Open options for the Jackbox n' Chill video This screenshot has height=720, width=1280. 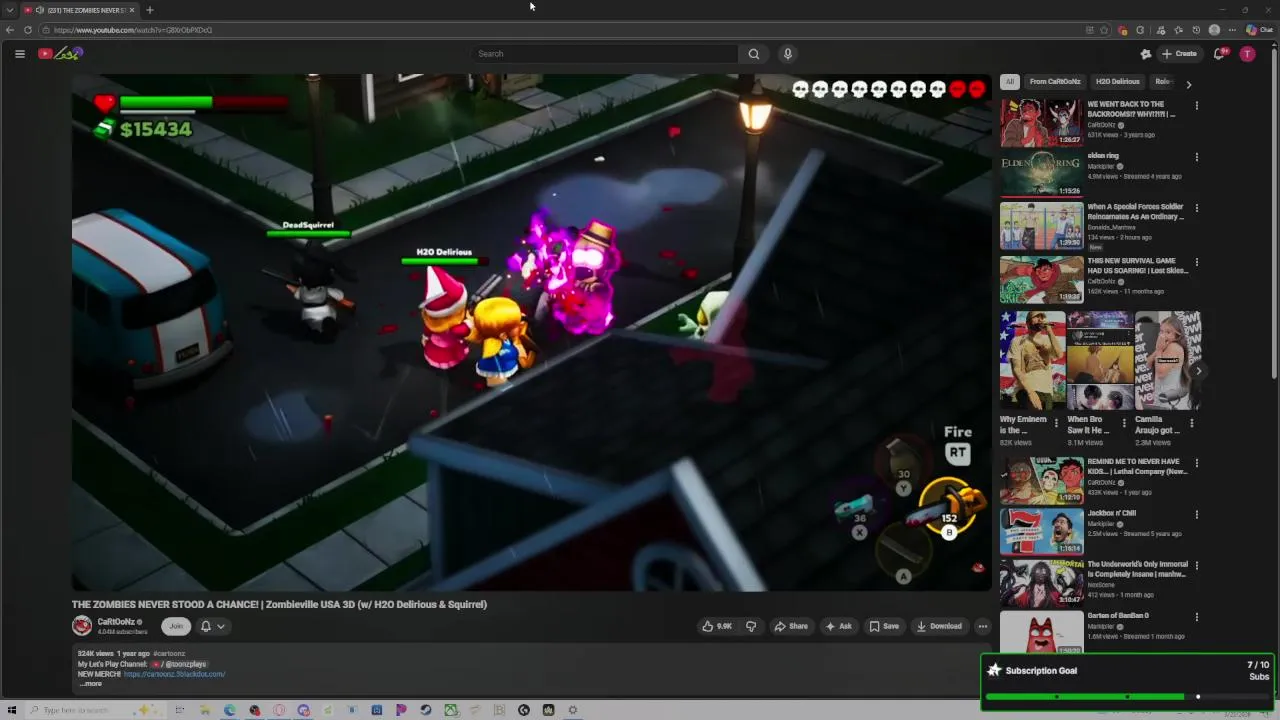pyautogui.click(x=1196, y=514)
